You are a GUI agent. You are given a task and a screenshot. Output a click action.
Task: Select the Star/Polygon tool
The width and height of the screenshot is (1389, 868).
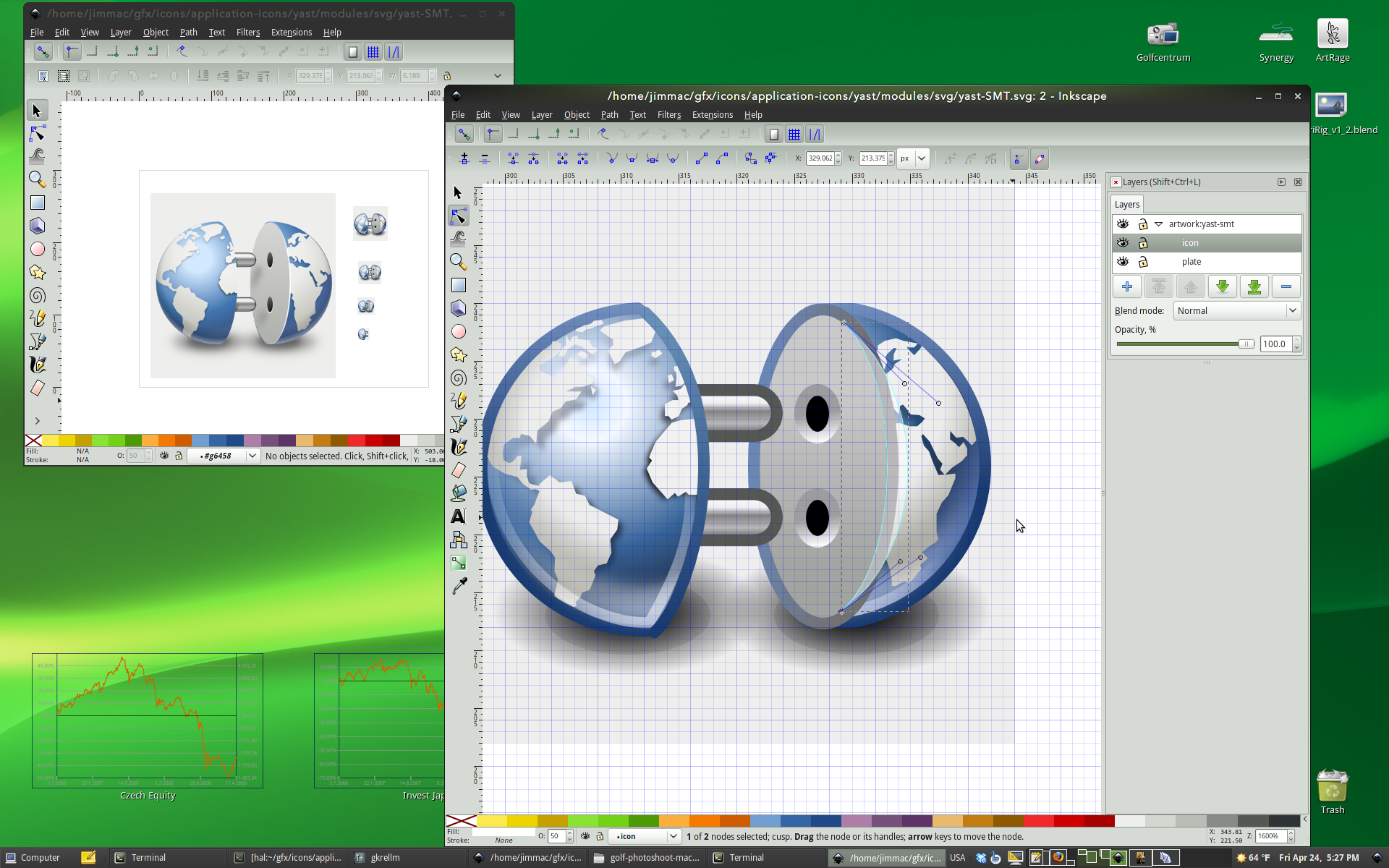point(459,354)
